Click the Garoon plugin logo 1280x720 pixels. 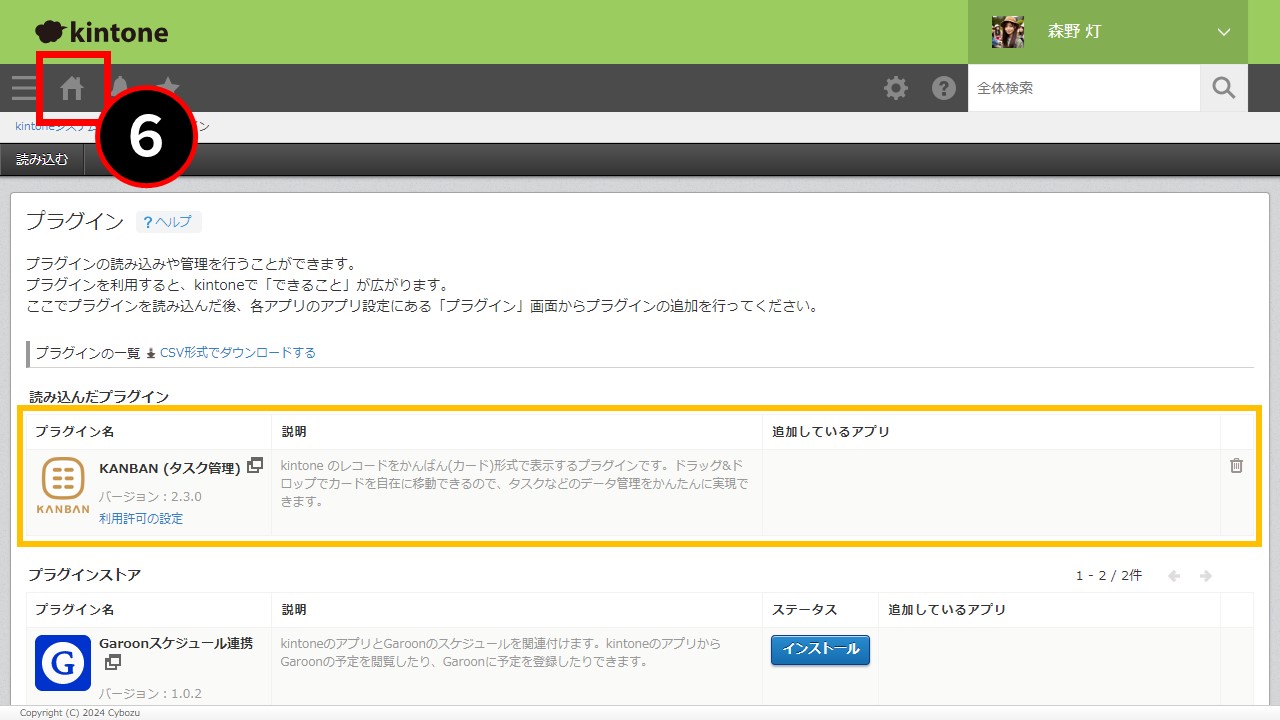point(63,663)
